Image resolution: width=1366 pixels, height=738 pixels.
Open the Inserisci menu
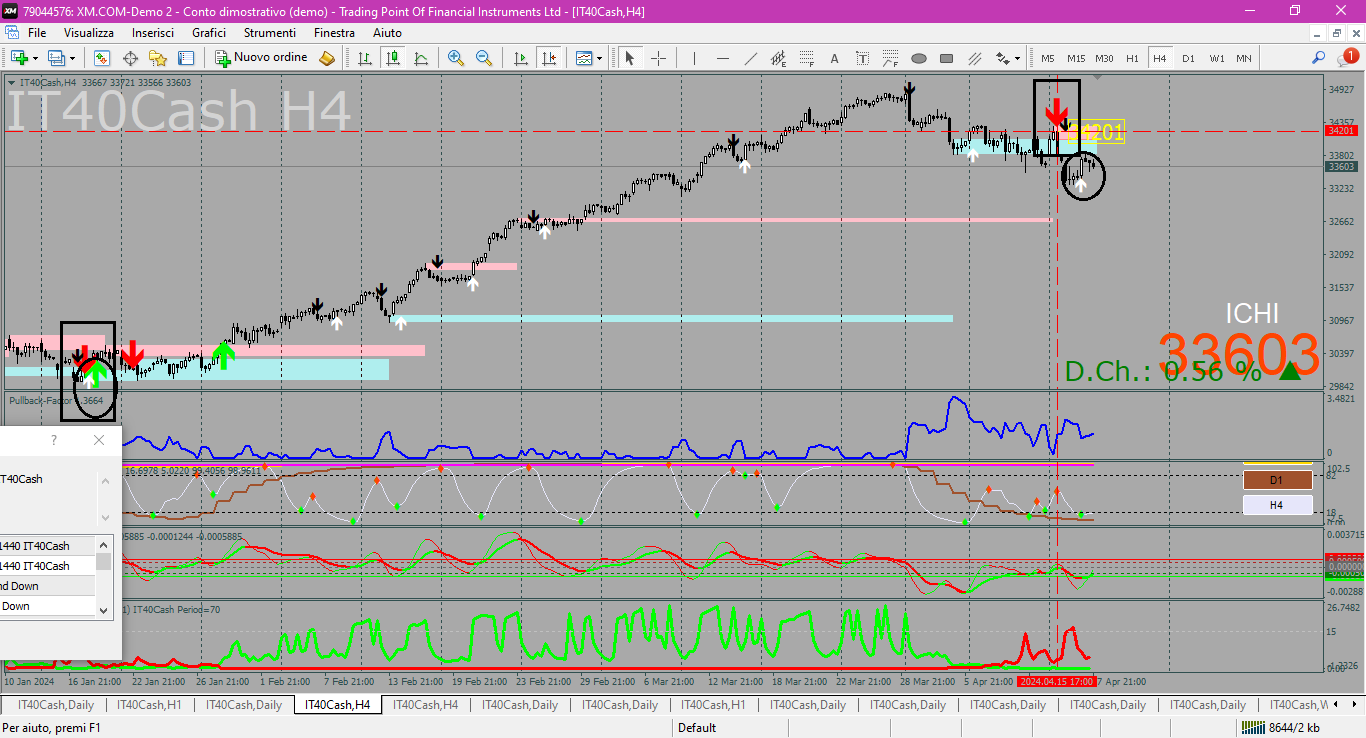(x=153, y=33)
